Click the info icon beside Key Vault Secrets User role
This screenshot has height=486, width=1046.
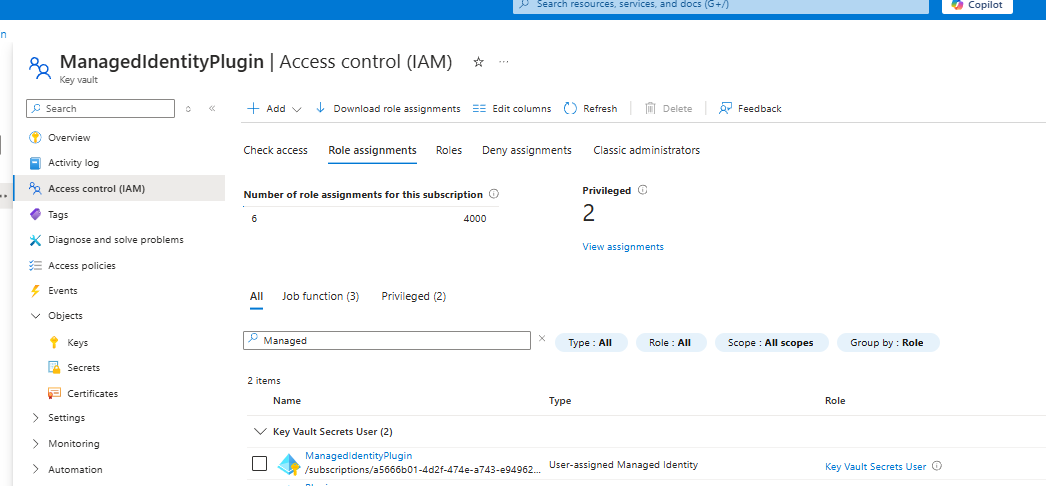coord(937,466)
